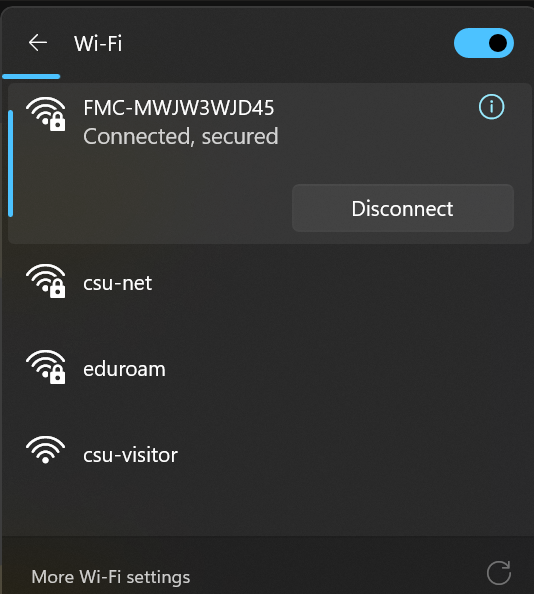534x594 pixels.
Task: Open properties info icon for FMC-MWJW3WJD45
Action: click(491, 107)
